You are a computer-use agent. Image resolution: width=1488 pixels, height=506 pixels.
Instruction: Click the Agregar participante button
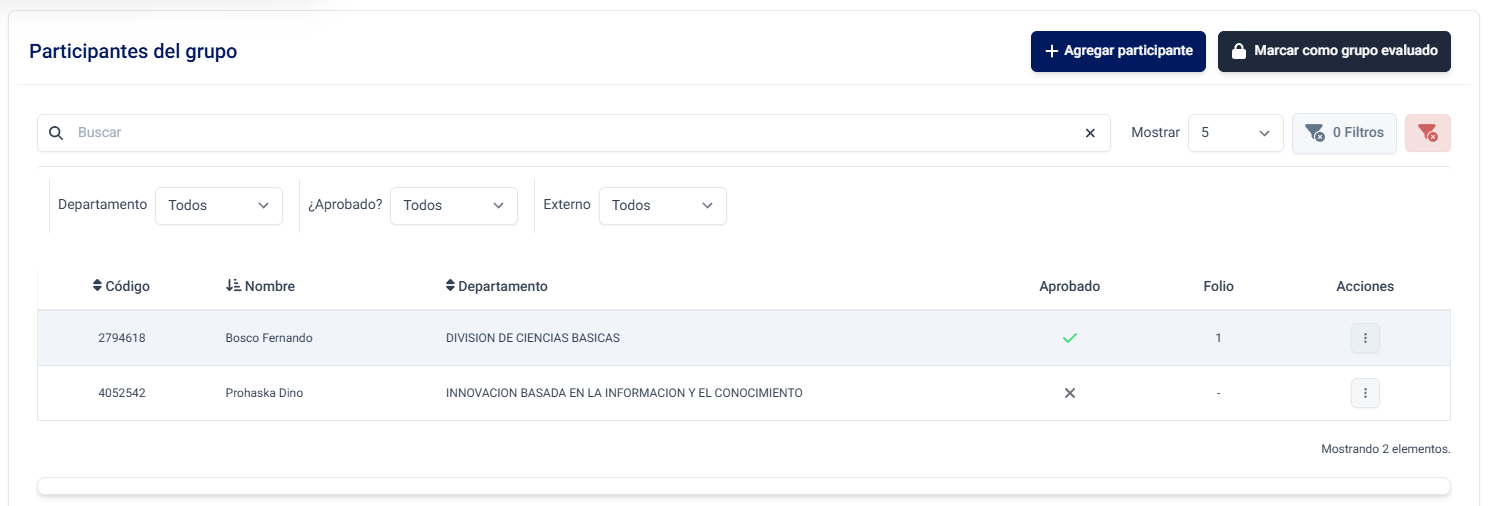click(x=1118, y=51)
